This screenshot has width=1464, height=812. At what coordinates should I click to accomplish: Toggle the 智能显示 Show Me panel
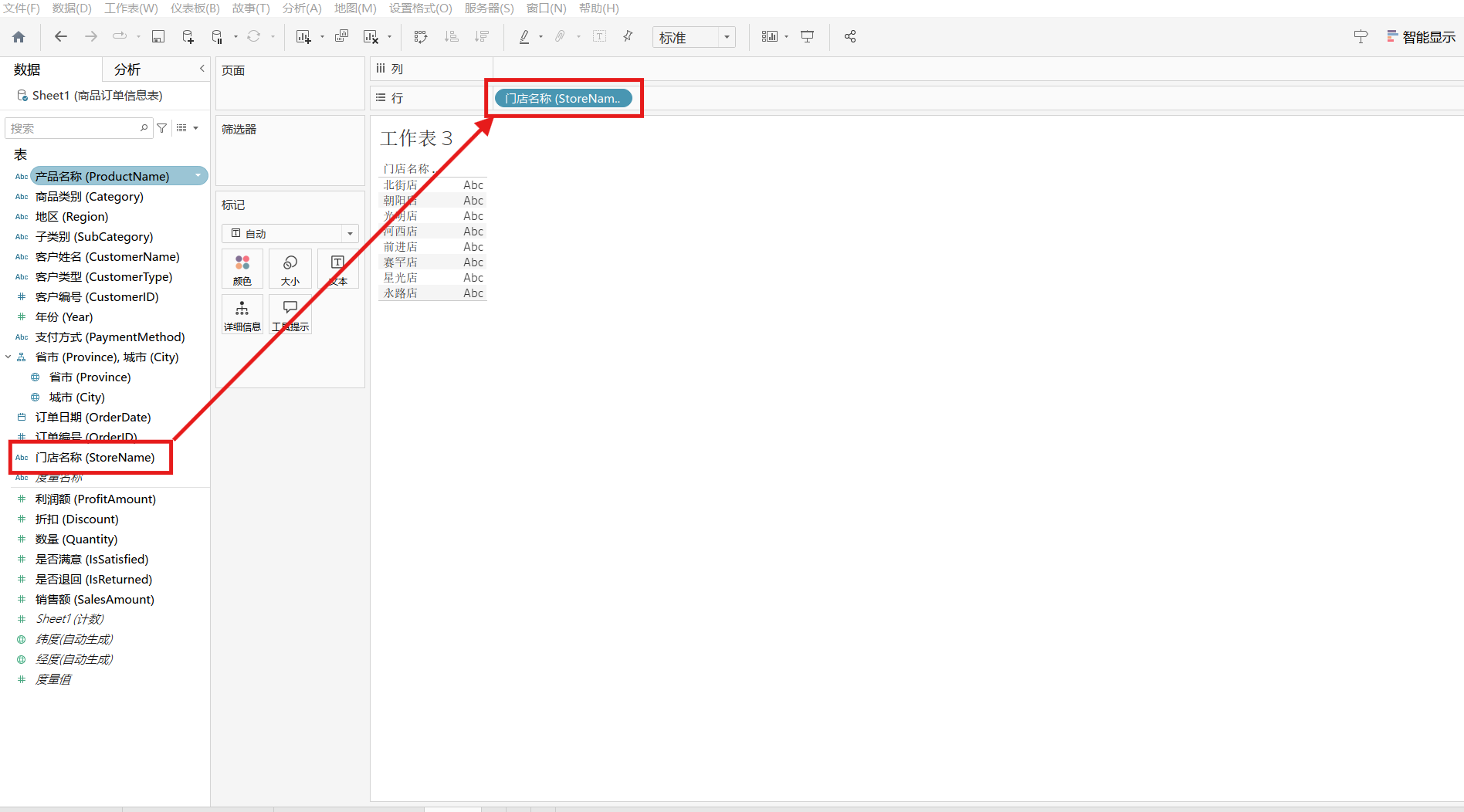coord(1421,37)
